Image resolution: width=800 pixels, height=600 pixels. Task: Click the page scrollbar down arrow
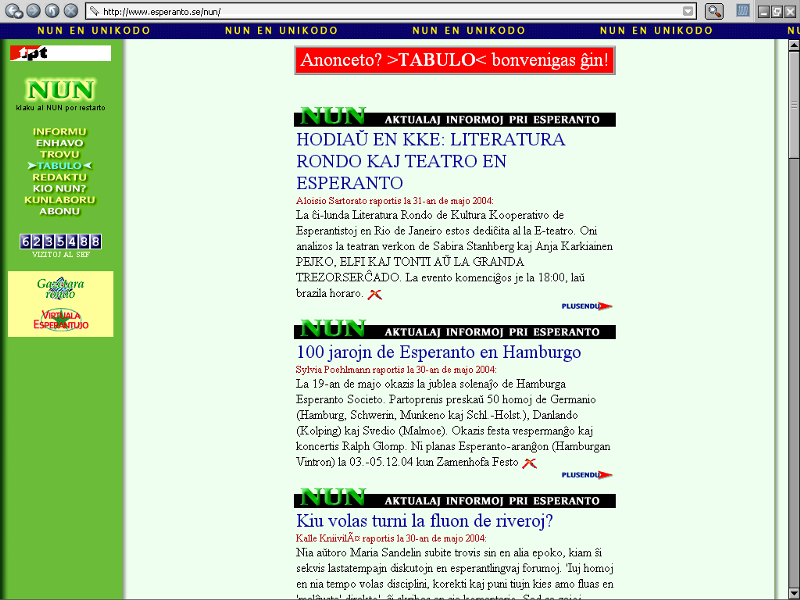[x=793, y=593]
